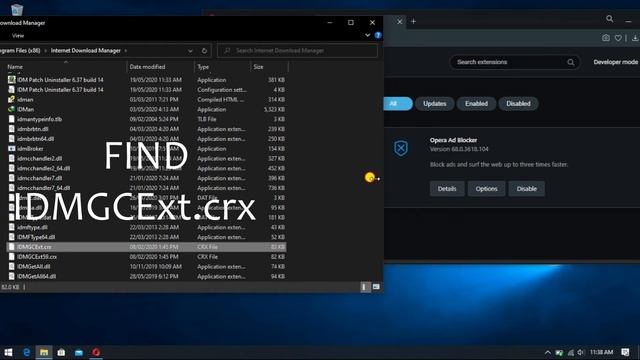Open Microsoft Store from taskbar
Image resolution: width=640 pixels, height=360 pixels.
pyautogui.click(x=61, y=352)
